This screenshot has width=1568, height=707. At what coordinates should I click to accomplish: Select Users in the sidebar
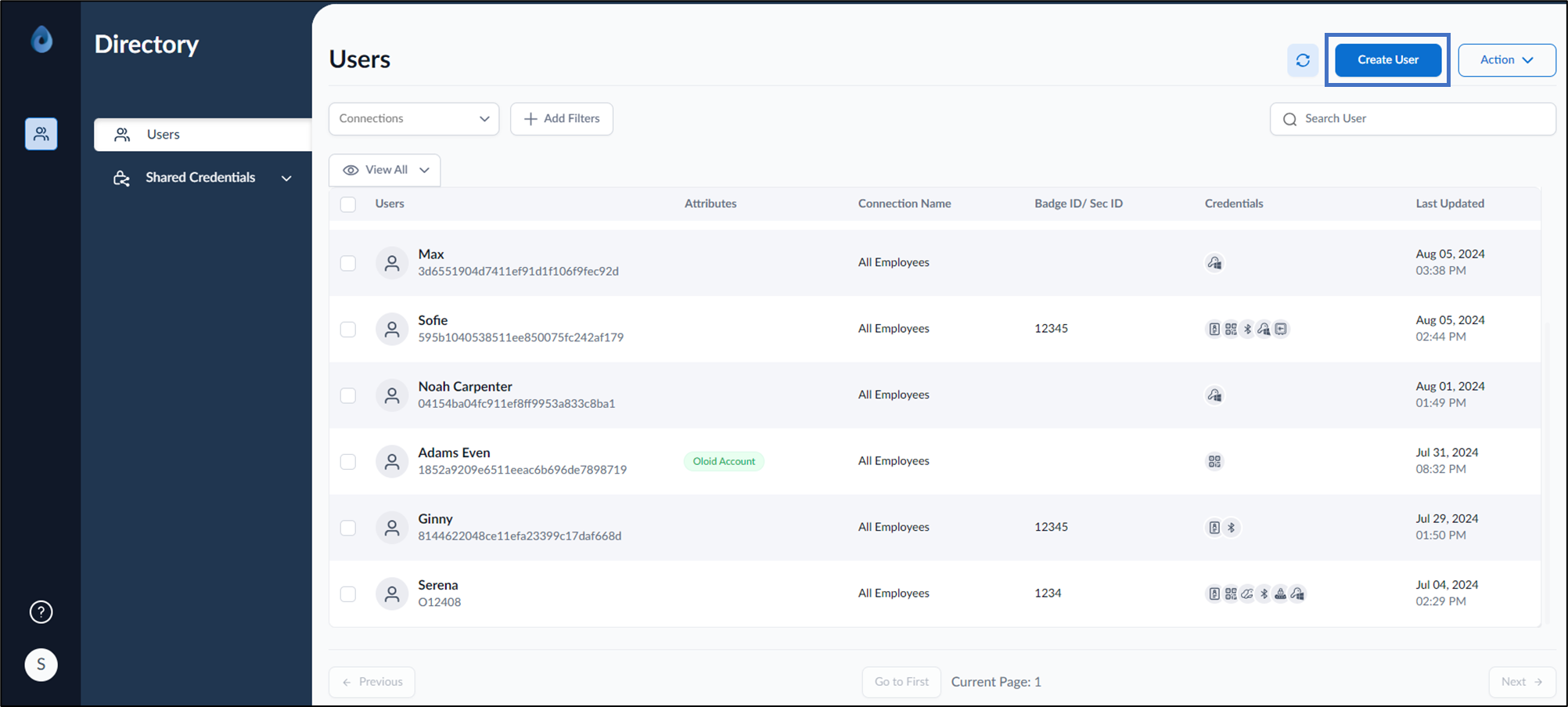(x=203, y=135)
